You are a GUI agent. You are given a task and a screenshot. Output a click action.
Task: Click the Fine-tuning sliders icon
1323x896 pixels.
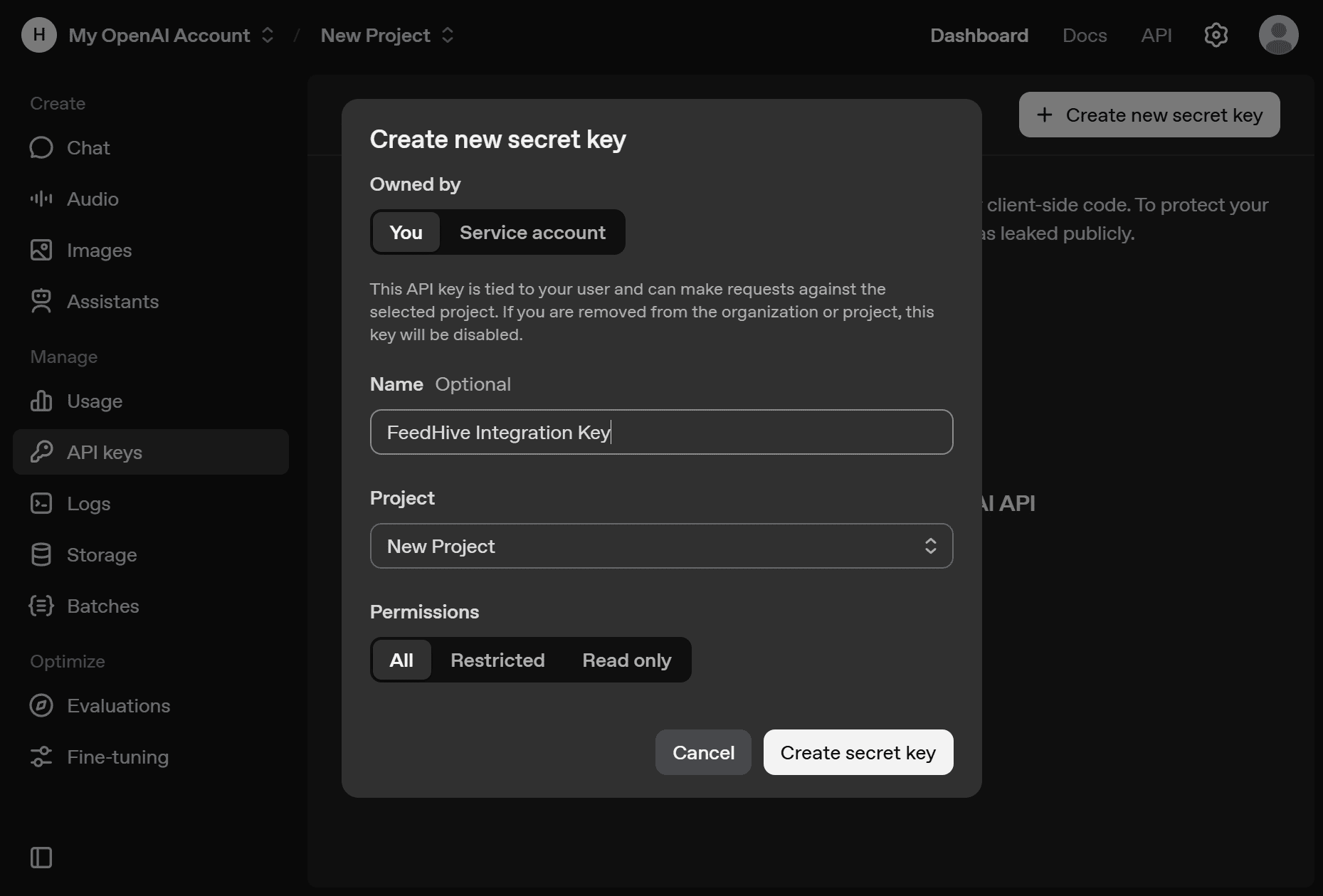point(41,757)
